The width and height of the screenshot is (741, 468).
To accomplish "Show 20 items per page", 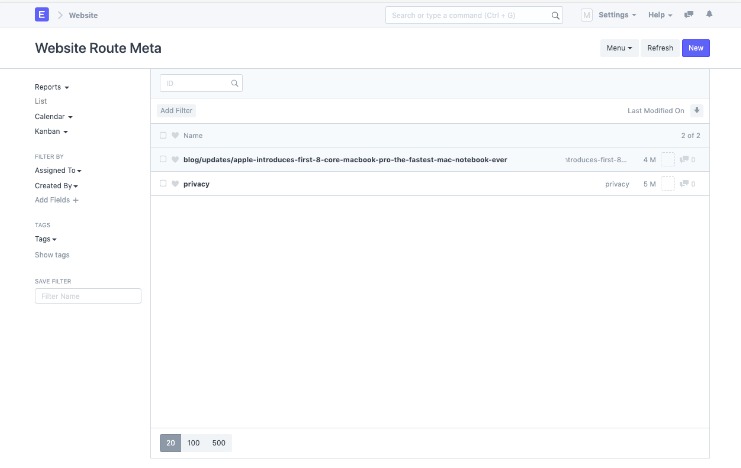I will click(x=171, y=443).
